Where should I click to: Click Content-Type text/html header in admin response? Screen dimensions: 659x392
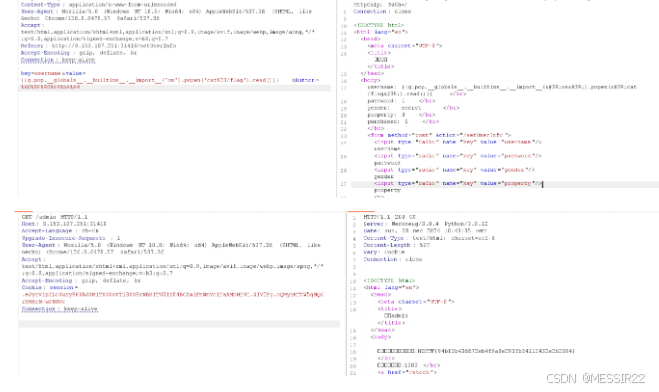[x=429, y=238]
